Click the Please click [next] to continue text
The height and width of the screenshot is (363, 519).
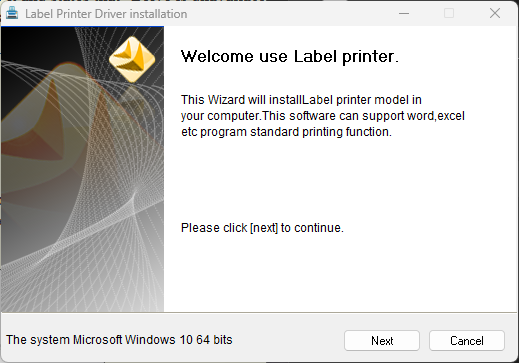coord(262,228)
